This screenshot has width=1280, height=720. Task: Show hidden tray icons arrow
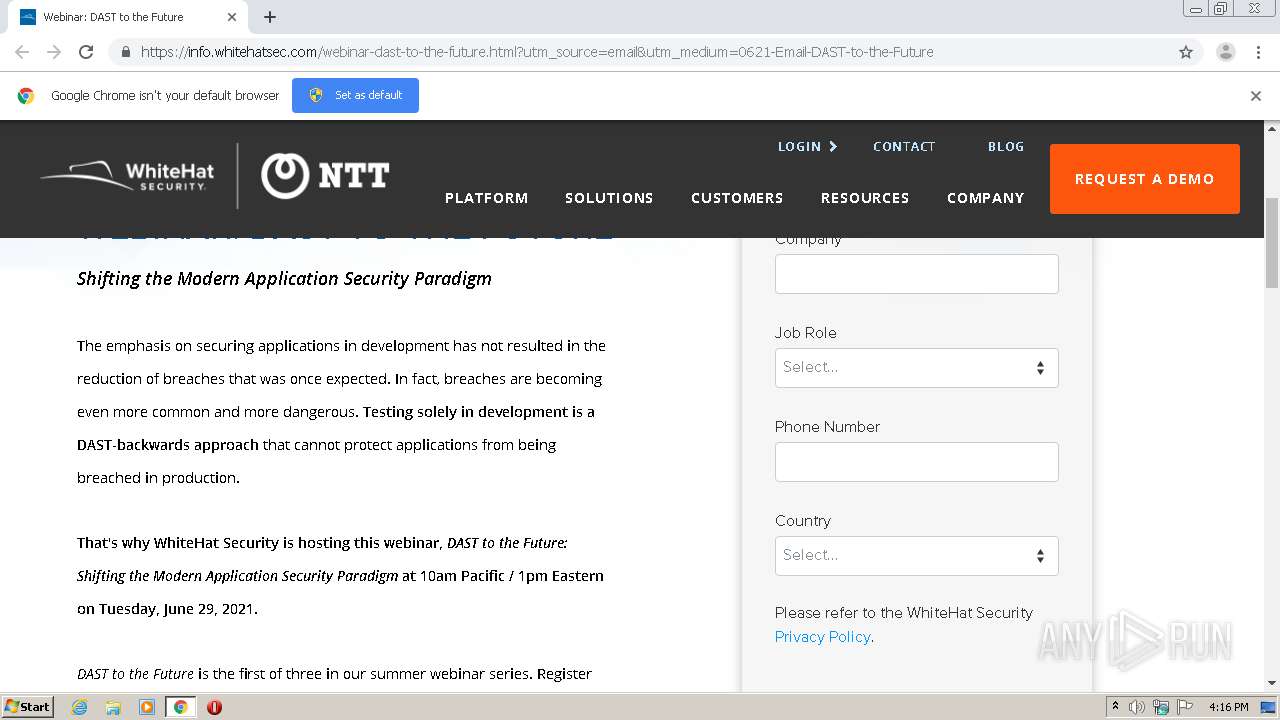pos(1116,707)
